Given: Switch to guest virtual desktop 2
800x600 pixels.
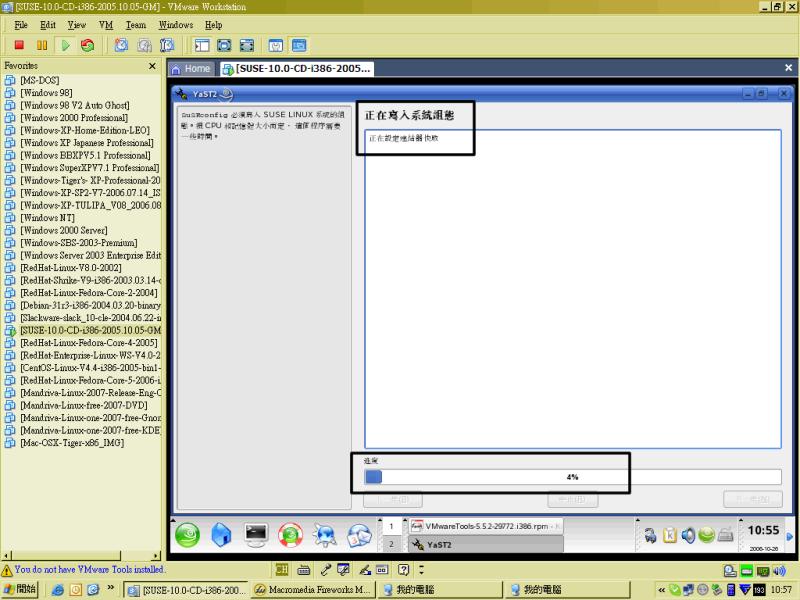Looking at the screenshot, I should point(391,544).
